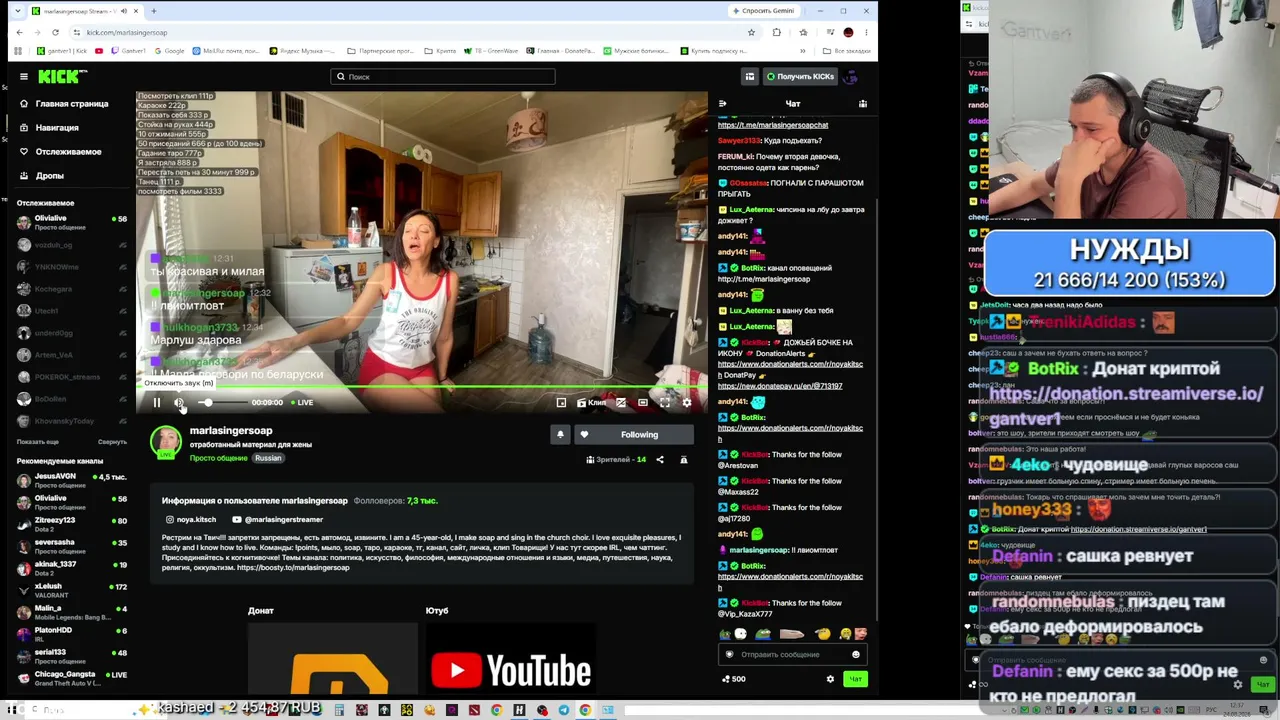Open the new.donatepay.ru link in chat
Image resolution: width=1280 pixels, height=720 pixels.
(780, 386)
